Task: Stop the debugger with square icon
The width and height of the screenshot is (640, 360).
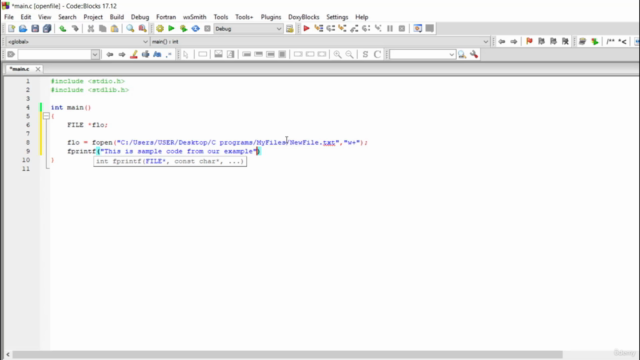Action: click(402, 29)
